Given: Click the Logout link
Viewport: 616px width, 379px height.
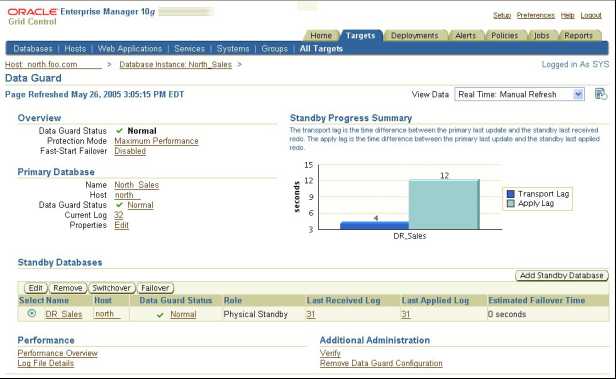Looking at the screenshot, I should tap(591, 15).
